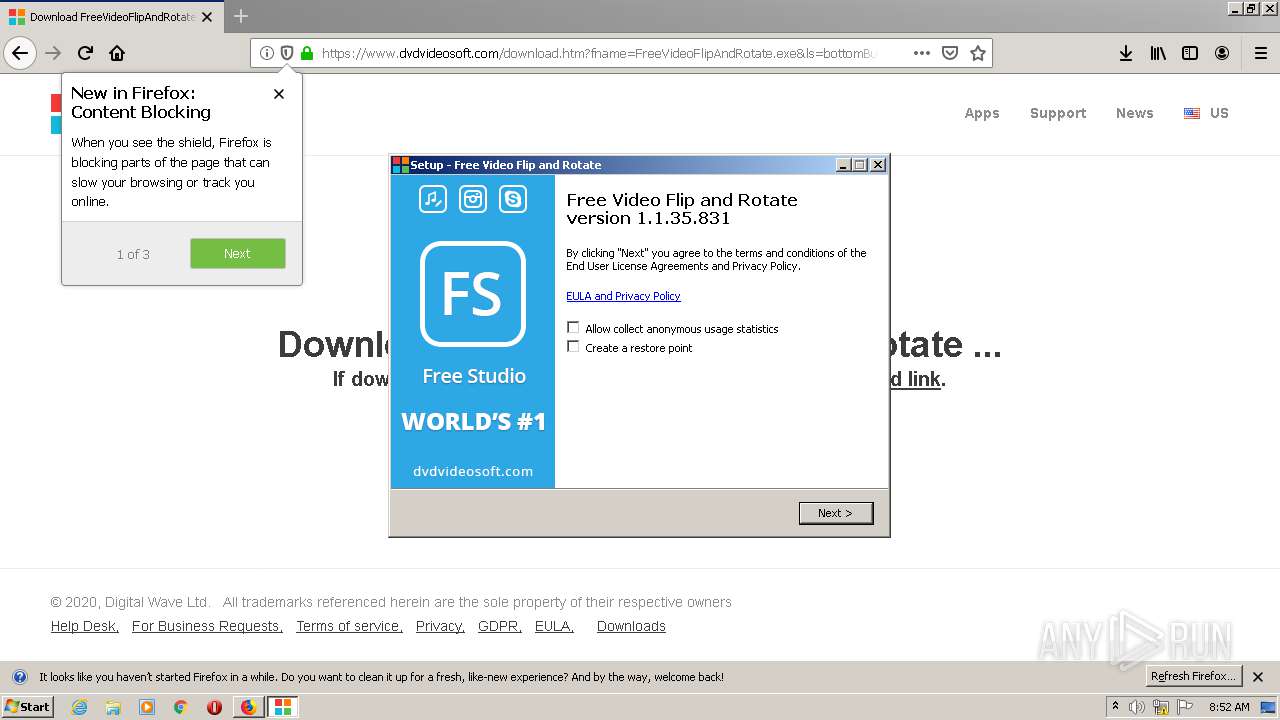Save page to Pocket icon
This screenshot has width=1280, height=720.
click(x=950, y=53)
